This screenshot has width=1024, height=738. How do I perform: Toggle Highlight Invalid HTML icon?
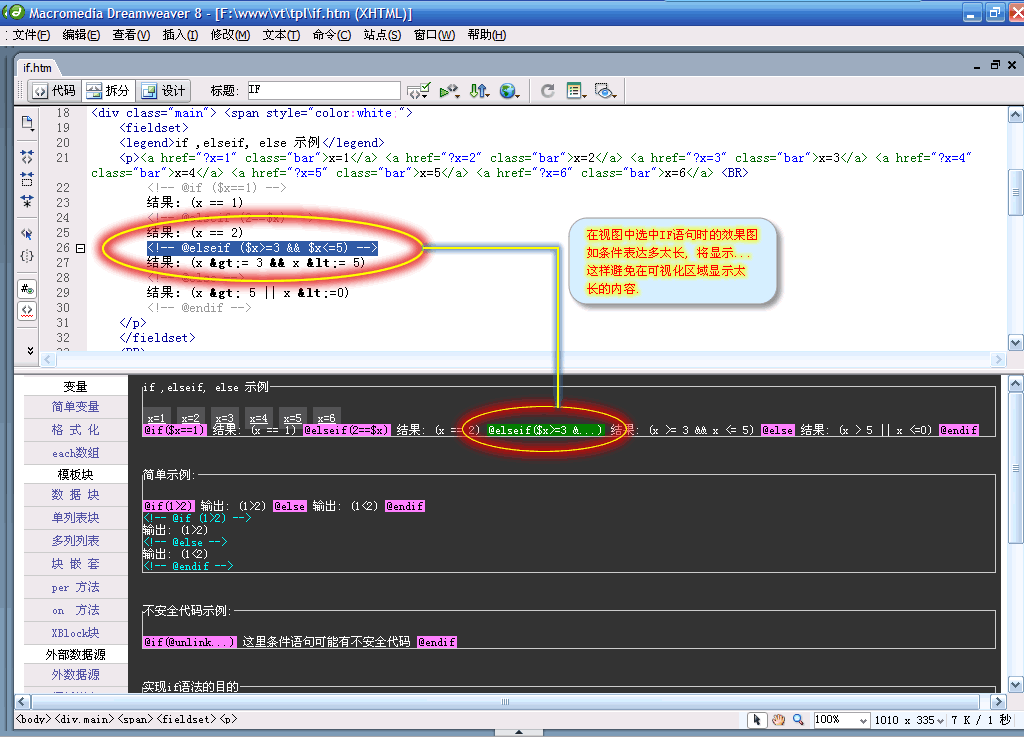(x=27, y=311)
